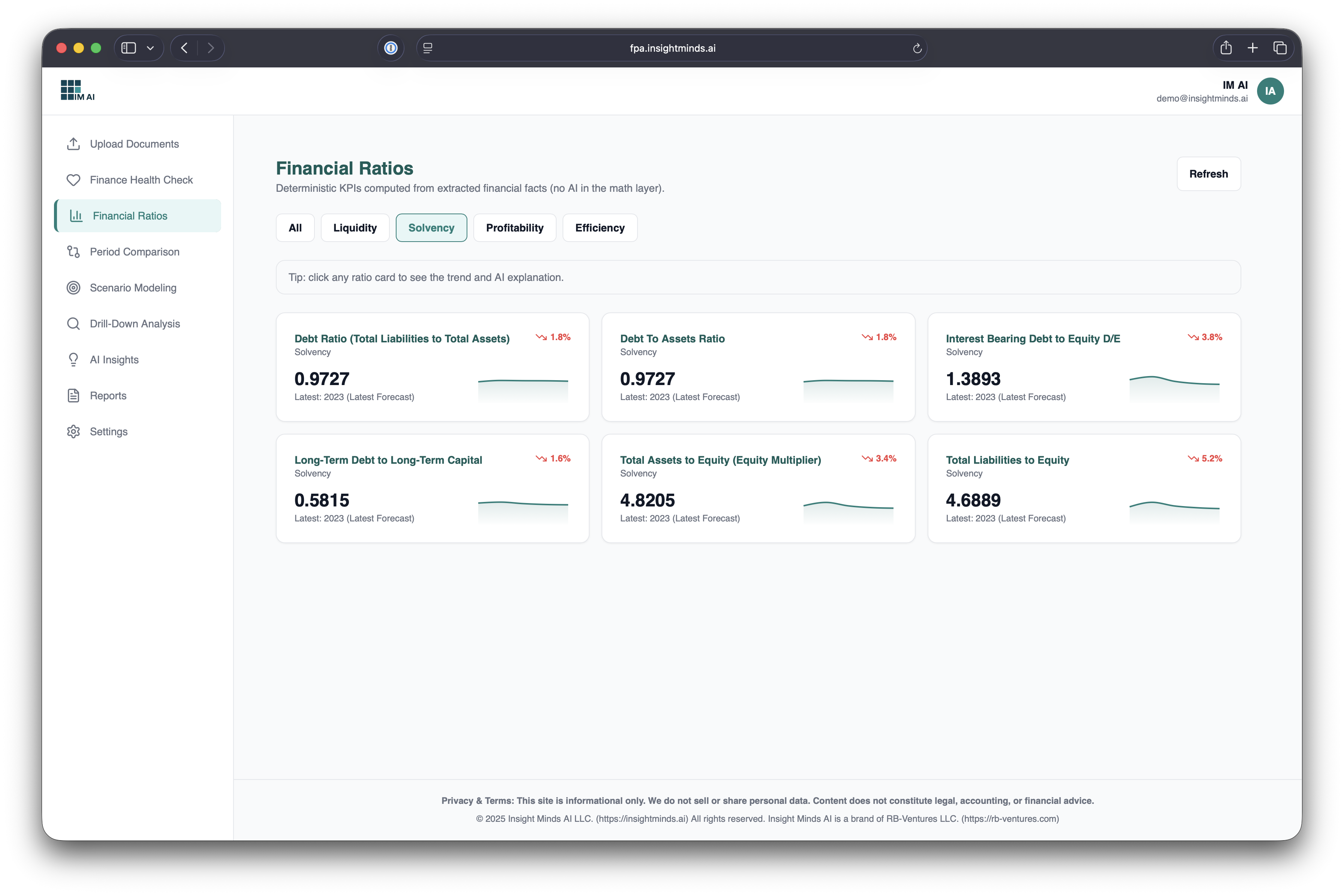Click the Scenario Modeling target icon
This screenshot has height=896, width=1344.
(73, 288)
